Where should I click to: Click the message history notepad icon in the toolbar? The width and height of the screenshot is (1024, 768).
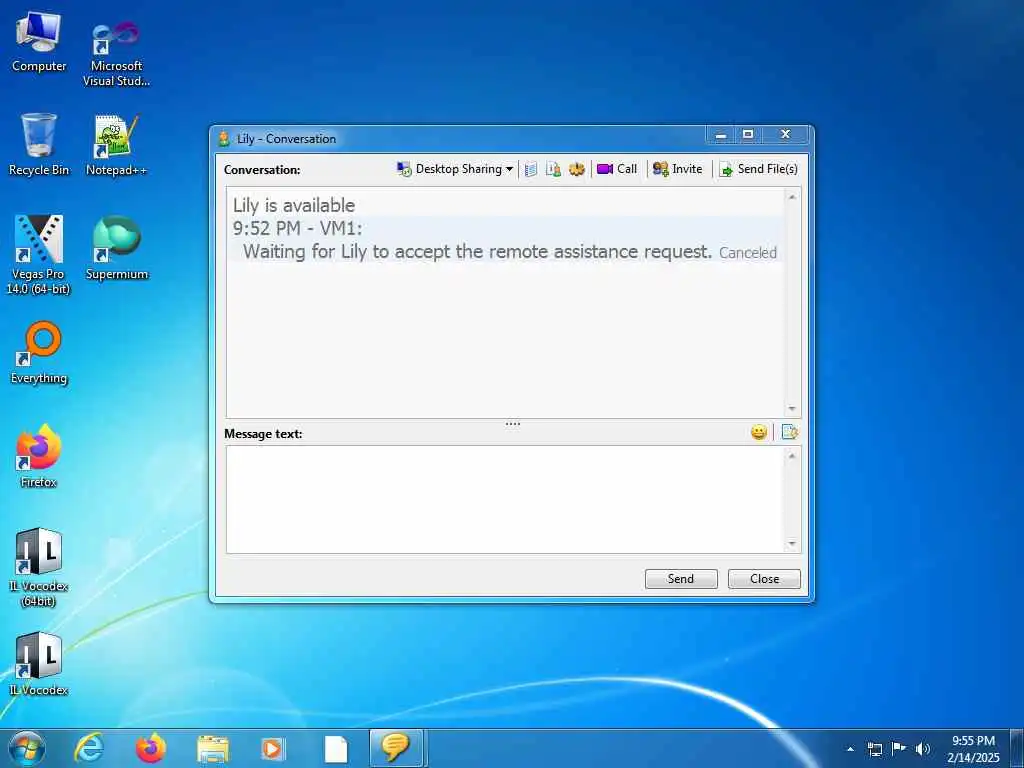click(x=531, y=169)
